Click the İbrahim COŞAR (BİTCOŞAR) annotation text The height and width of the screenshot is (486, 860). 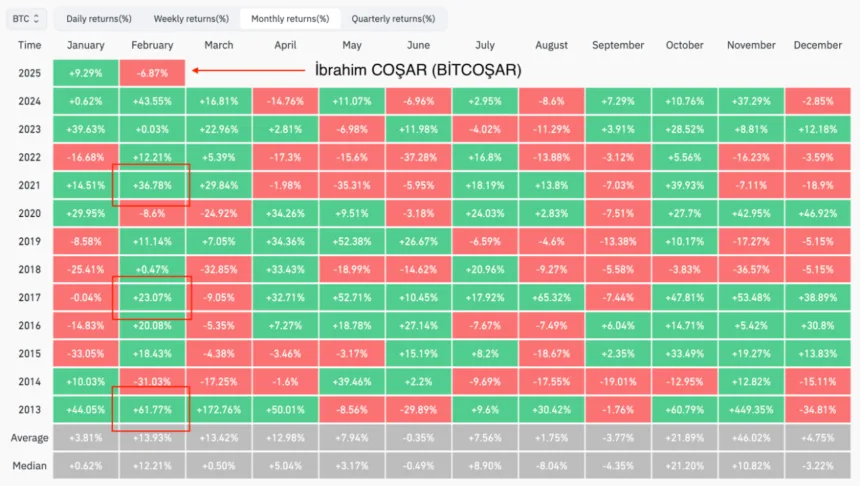tap(418, 71)
